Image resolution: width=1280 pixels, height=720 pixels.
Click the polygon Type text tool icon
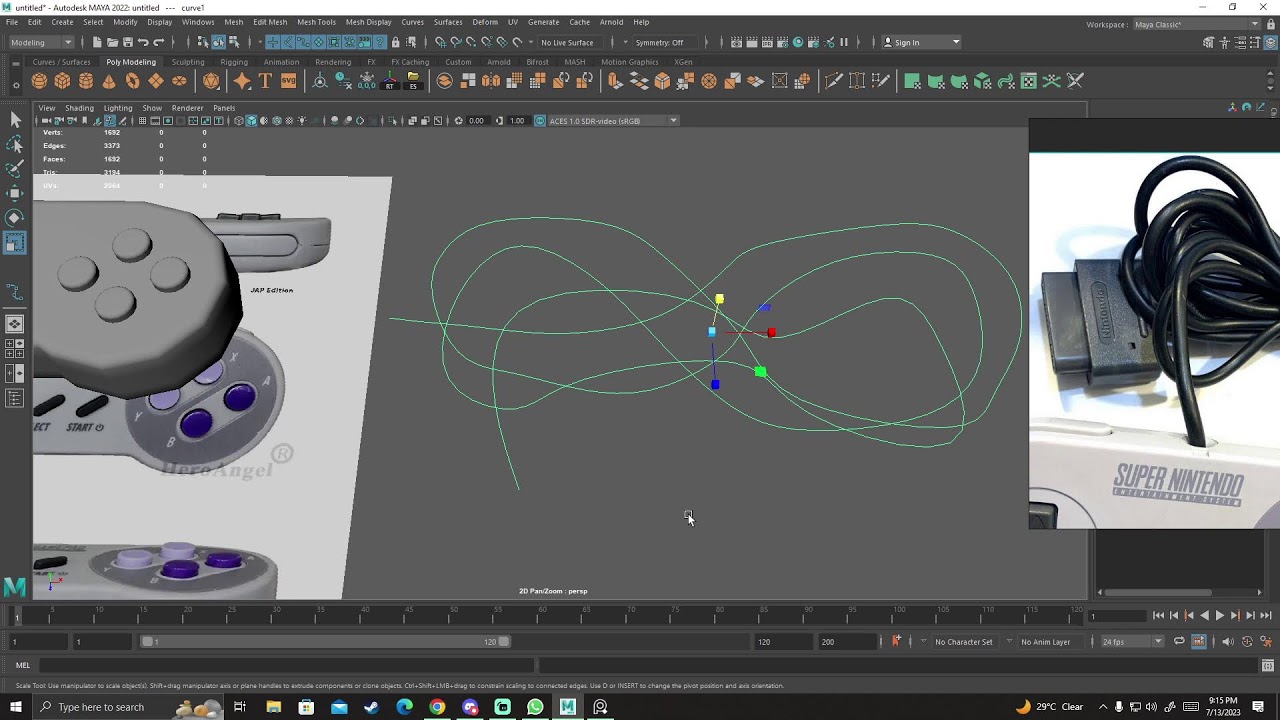coord(265,81)
